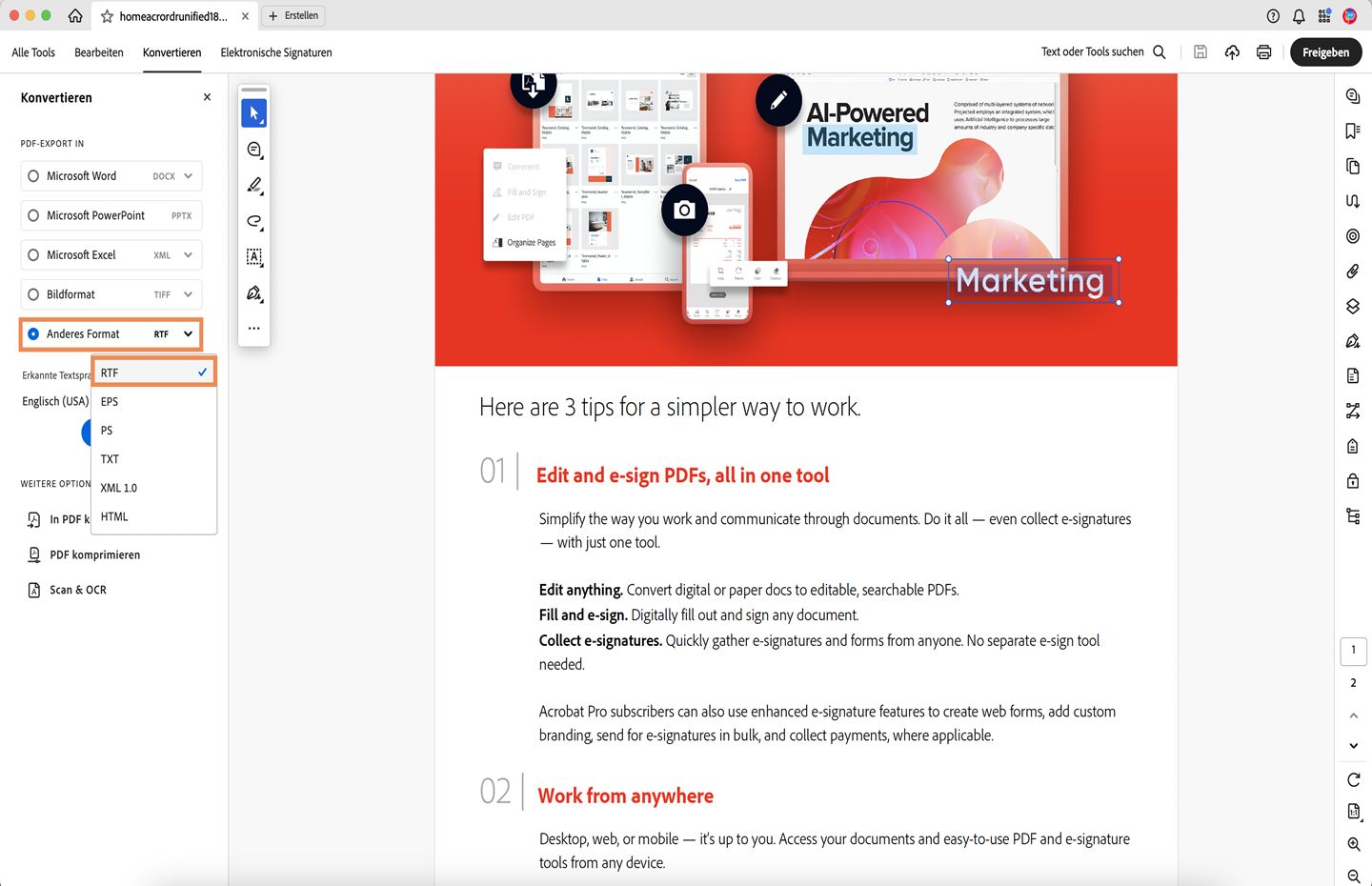Select the Marketing text box on the page
Viewport: 1372px width, 886px height.
1032,280
